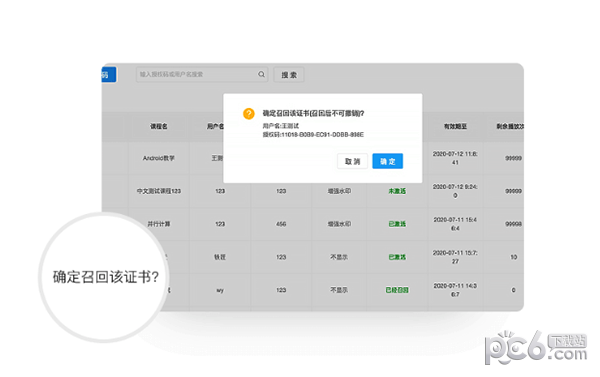Click the wy username cell
Screen dimensions: 600x377
coord(220,290)
